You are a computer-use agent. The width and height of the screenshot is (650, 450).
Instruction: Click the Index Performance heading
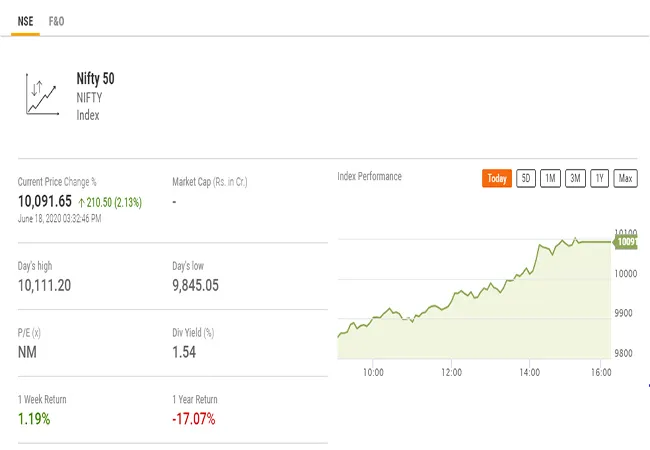coord(369,177)
